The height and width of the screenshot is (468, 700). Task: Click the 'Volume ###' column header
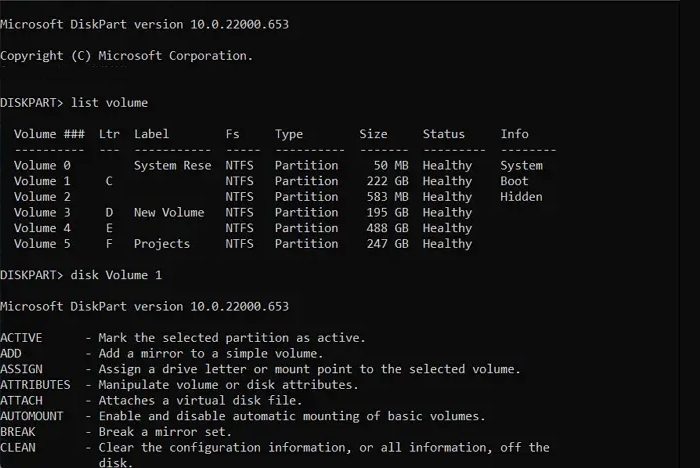click(x=49, y=134)
